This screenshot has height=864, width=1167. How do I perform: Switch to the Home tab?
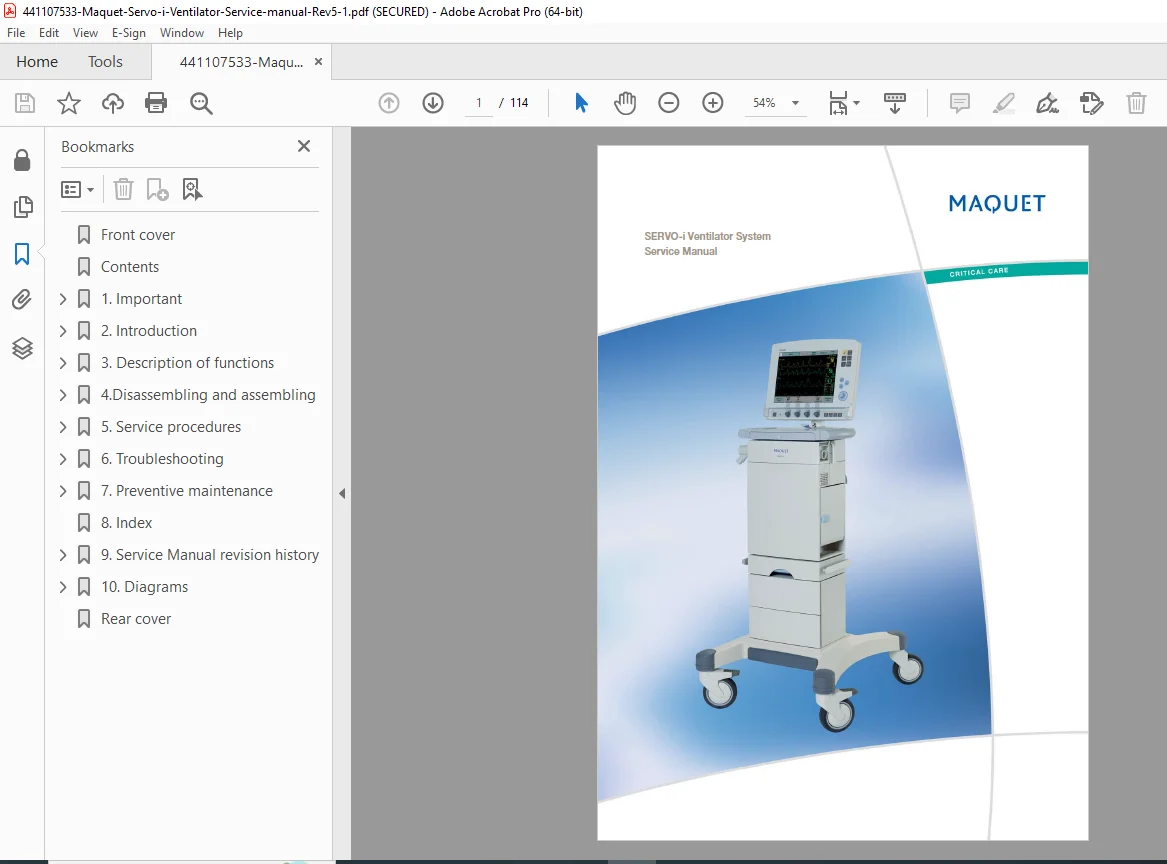(36, 62)
